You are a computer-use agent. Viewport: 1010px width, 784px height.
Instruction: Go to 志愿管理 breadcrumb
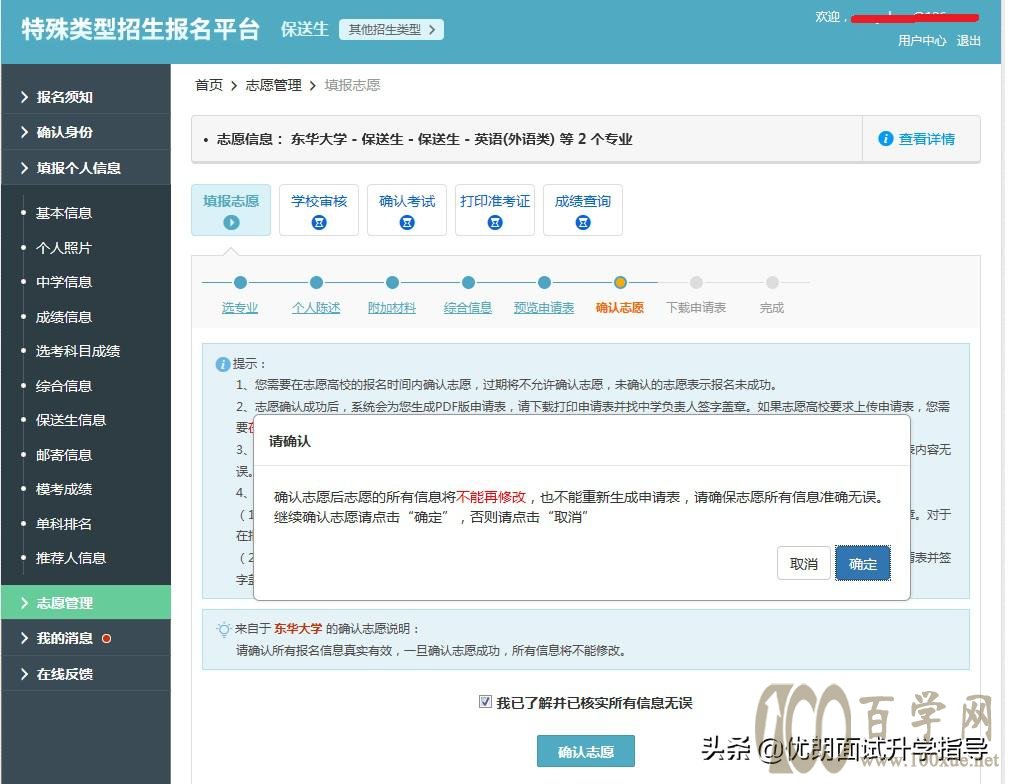(x=273, y=85)
